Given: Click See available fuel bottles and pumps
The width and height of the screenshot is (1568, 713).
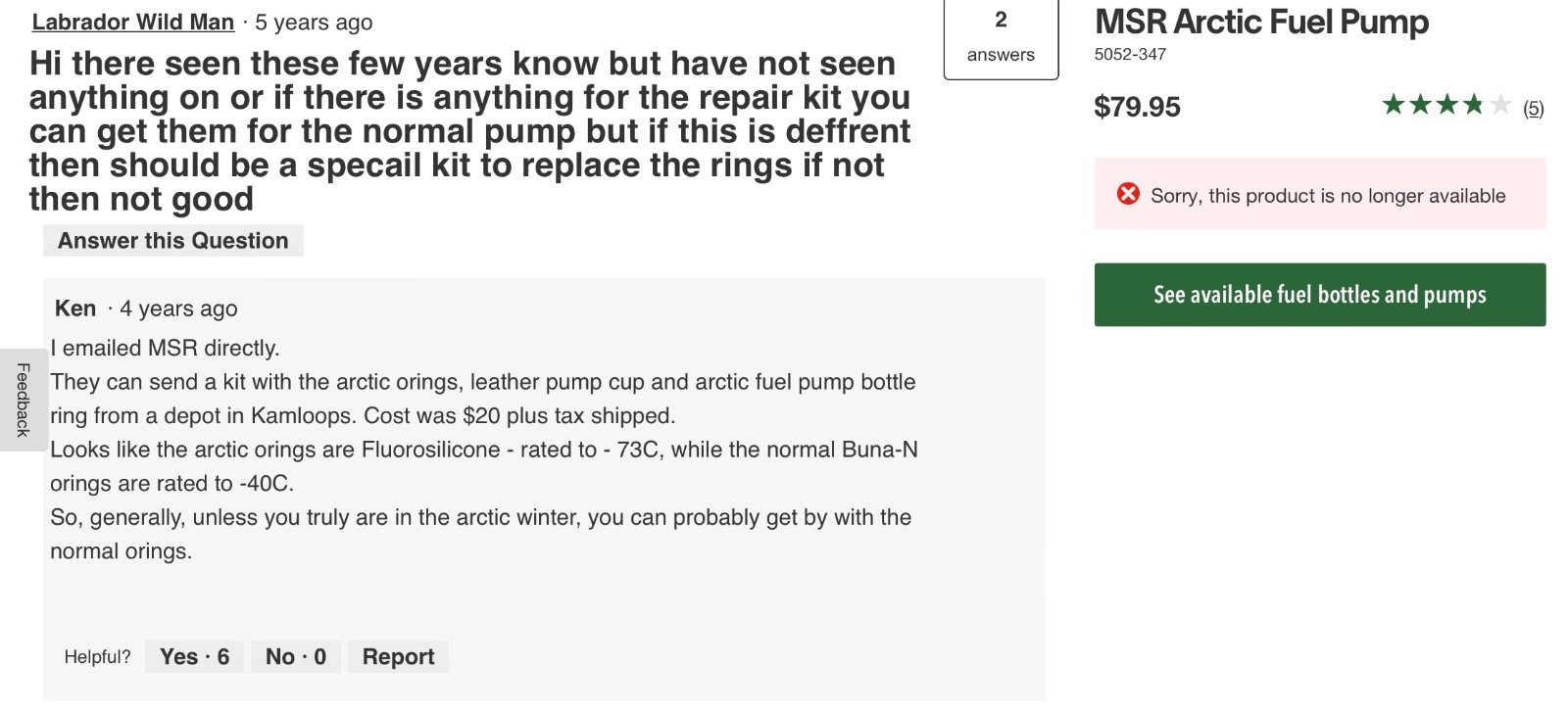Looking at the screenshot, I should pyautogui.click(x=1319, y=295).
